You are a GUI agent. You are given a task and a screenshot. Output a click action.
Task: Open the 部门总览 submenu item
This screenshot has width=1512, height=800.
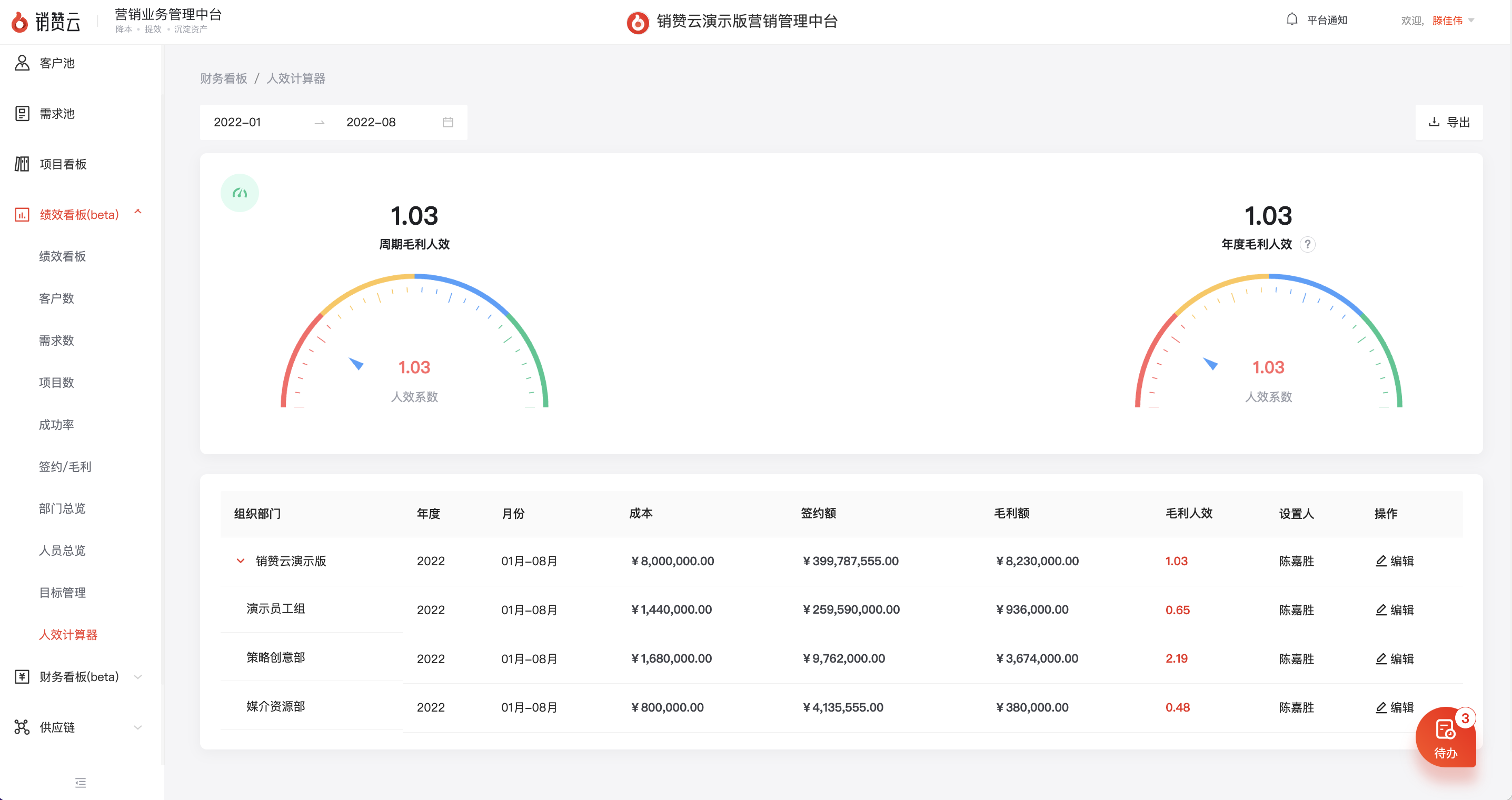coord(62,508)
